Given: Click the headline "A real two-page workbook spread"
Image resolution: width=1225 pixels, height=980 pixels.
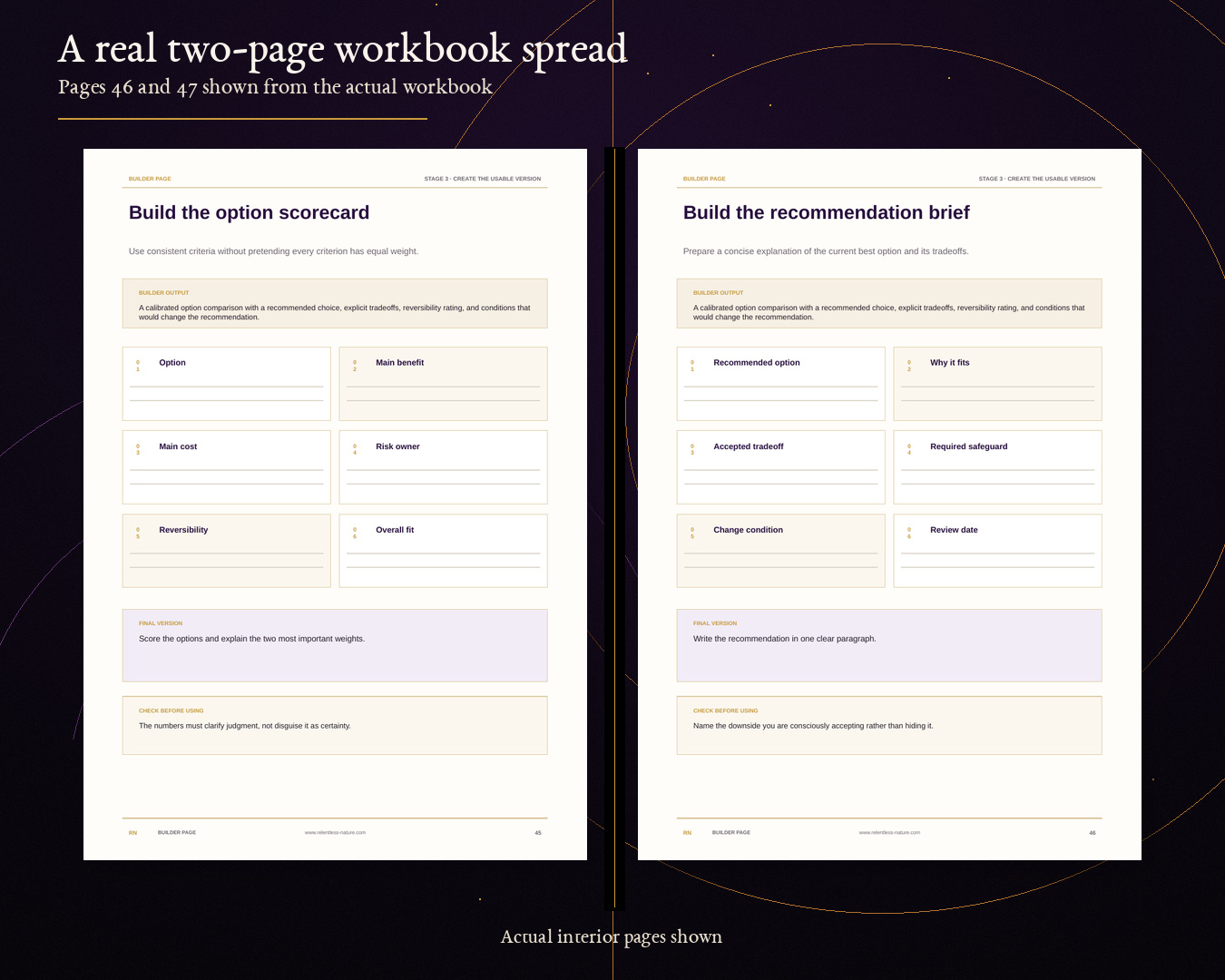Looking at the screenshot, I should point(343,49).
